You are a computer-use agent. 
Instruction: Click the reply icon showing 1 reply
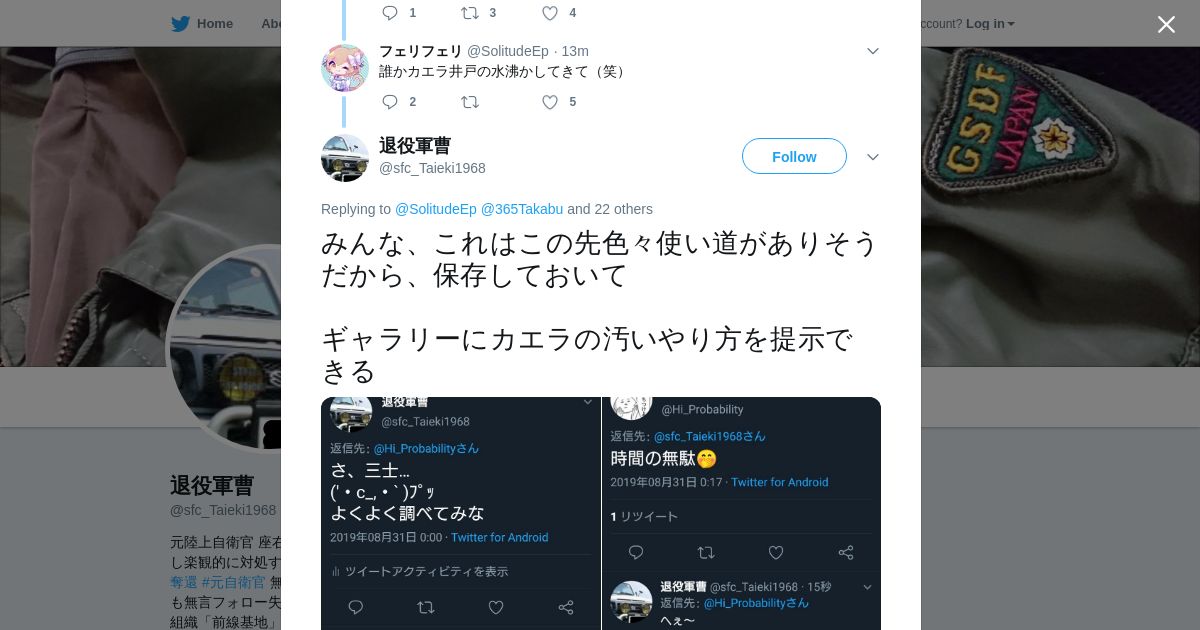click(390, 13)
